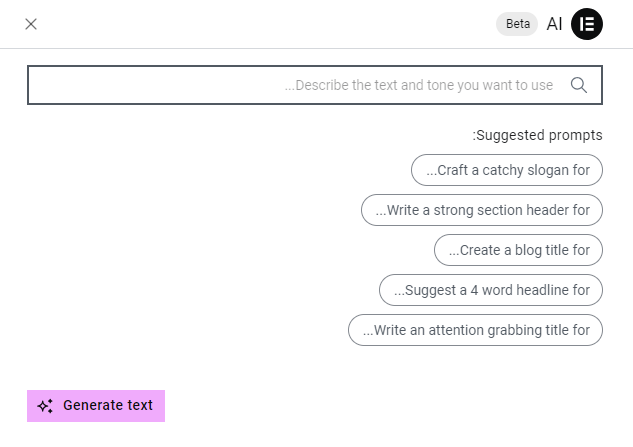
Task: Click the sparkle icon on Generate text
Action: (45, 406)
